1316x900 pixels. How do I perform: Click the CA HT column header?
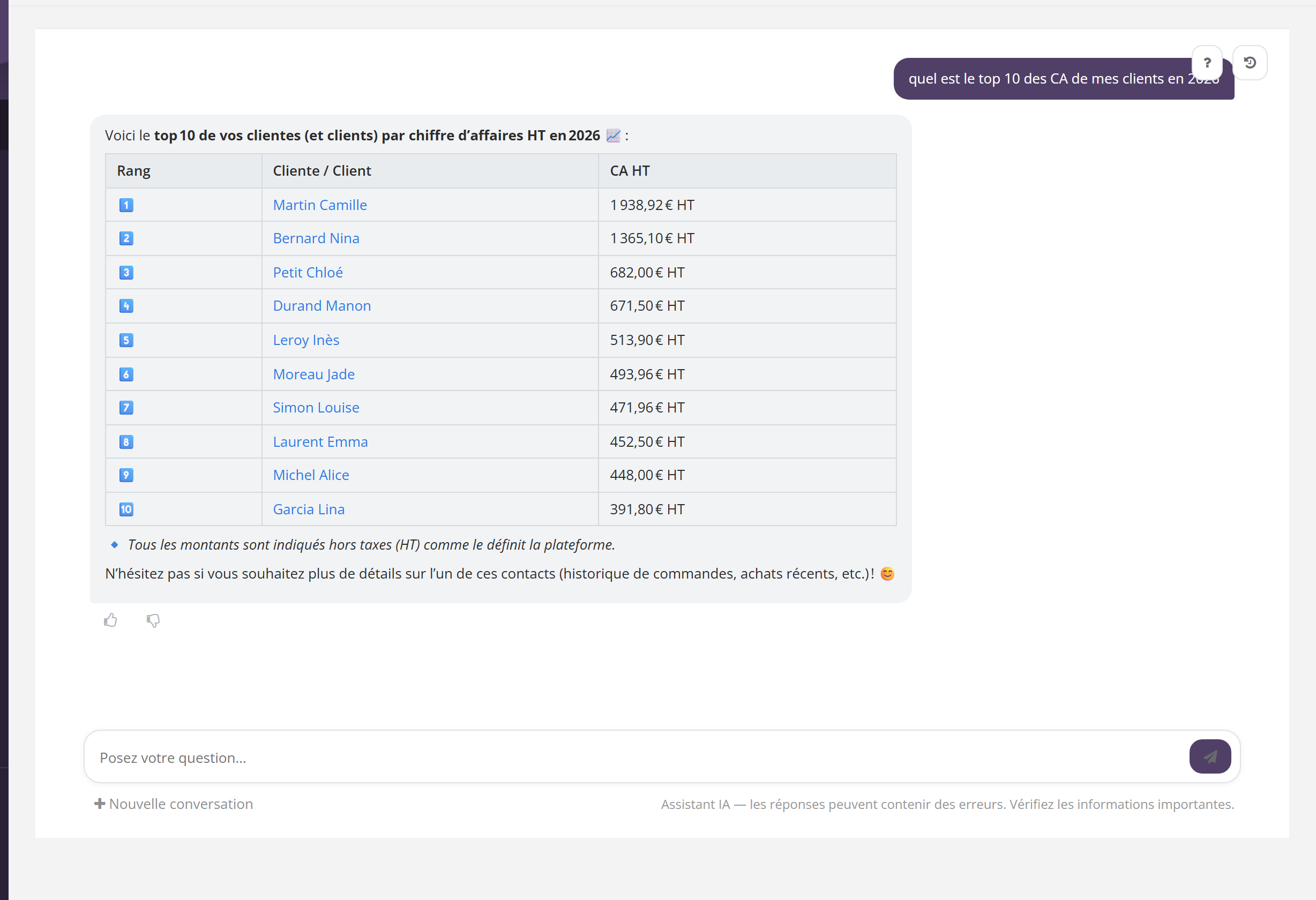click(747, 171)
